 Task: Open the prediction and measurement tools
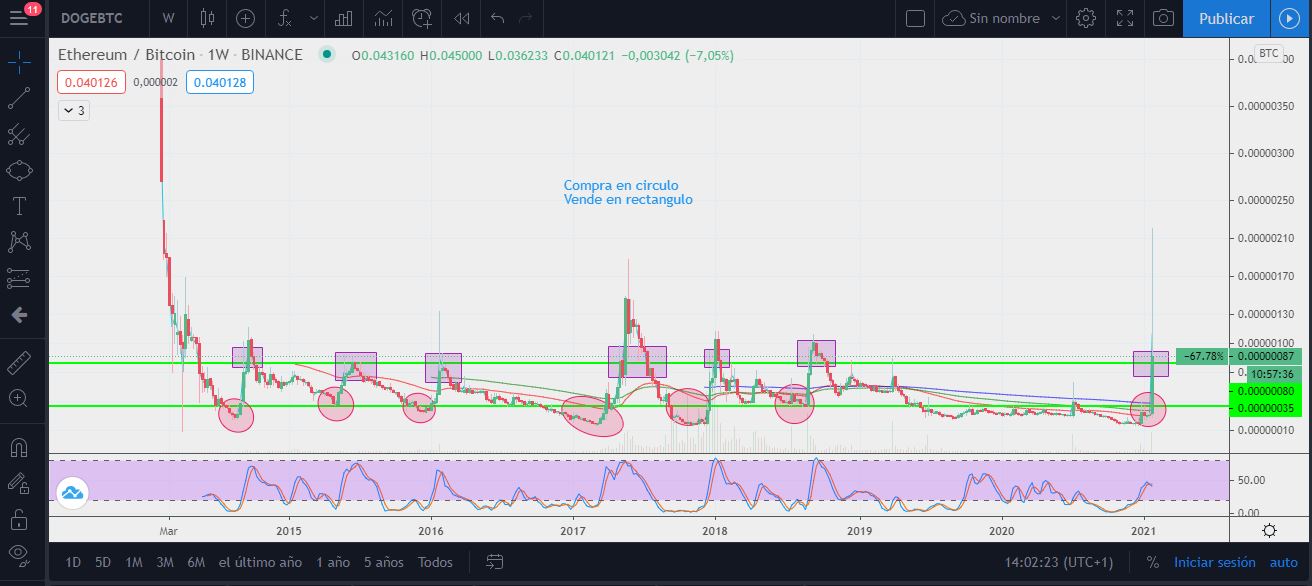pyautogui.click(x=18, y=278)
